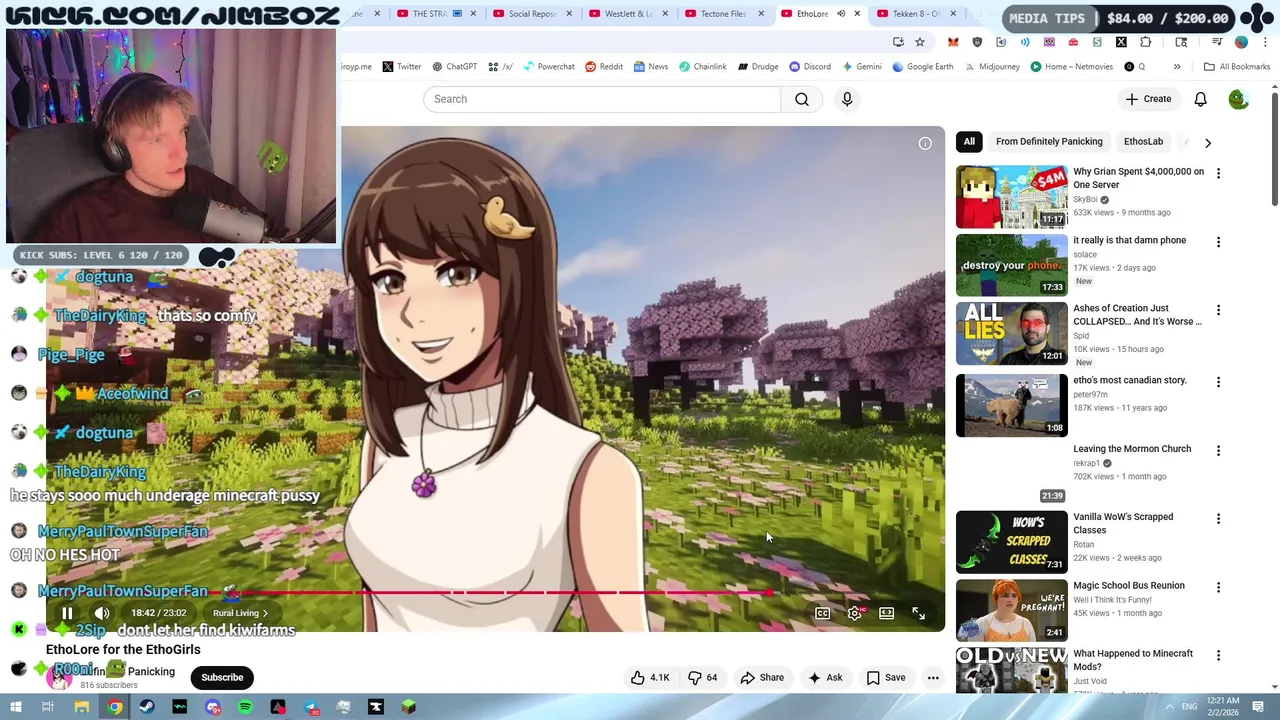Open the Magic School Bus Reunion title
The width and height of the screenshot is (1280, 720).
coord(1129,585)
